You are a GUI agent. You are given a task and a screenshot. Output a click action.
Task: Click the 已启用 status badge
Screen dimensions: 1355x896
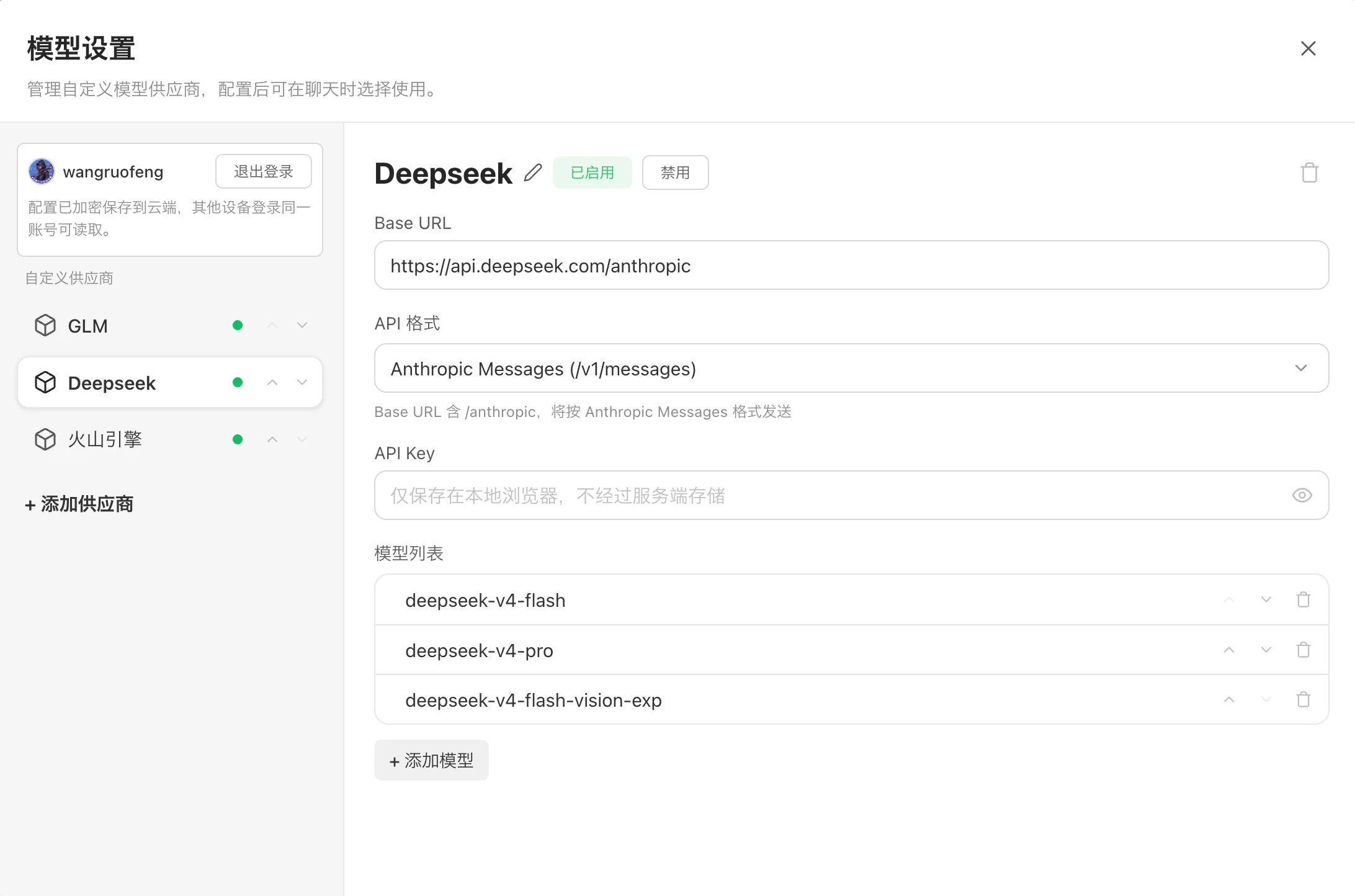[x=593, y=172]
